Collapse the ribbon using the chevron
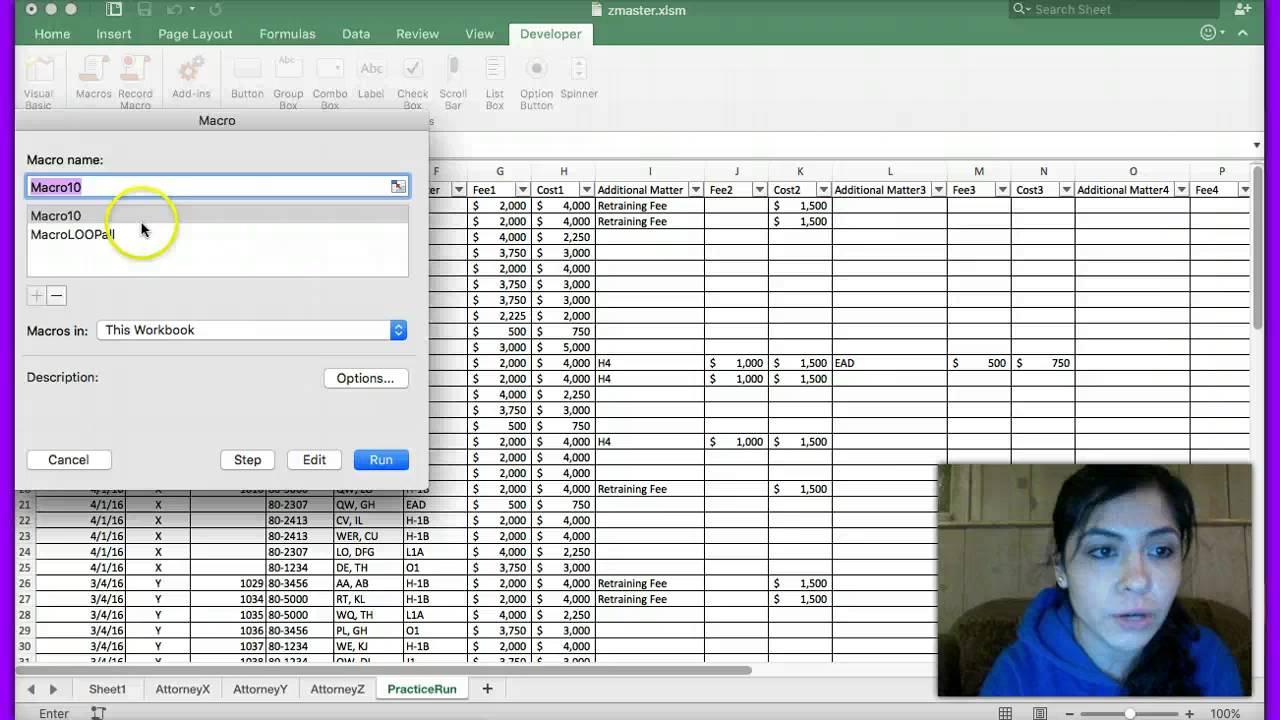1280x720 pixels. pyautogui.click(x=1244, y=33)
